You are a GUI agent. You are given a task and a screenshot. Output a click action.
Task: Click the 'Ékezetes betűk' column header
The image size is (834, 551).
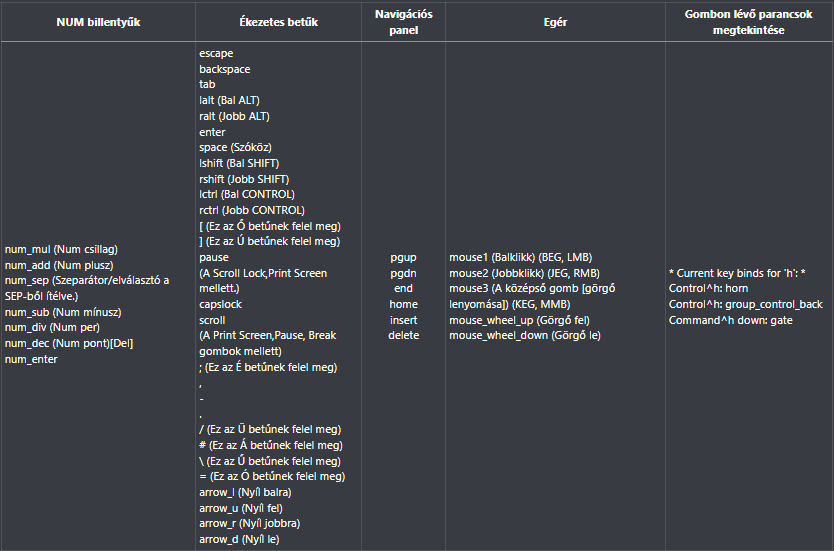279,22
